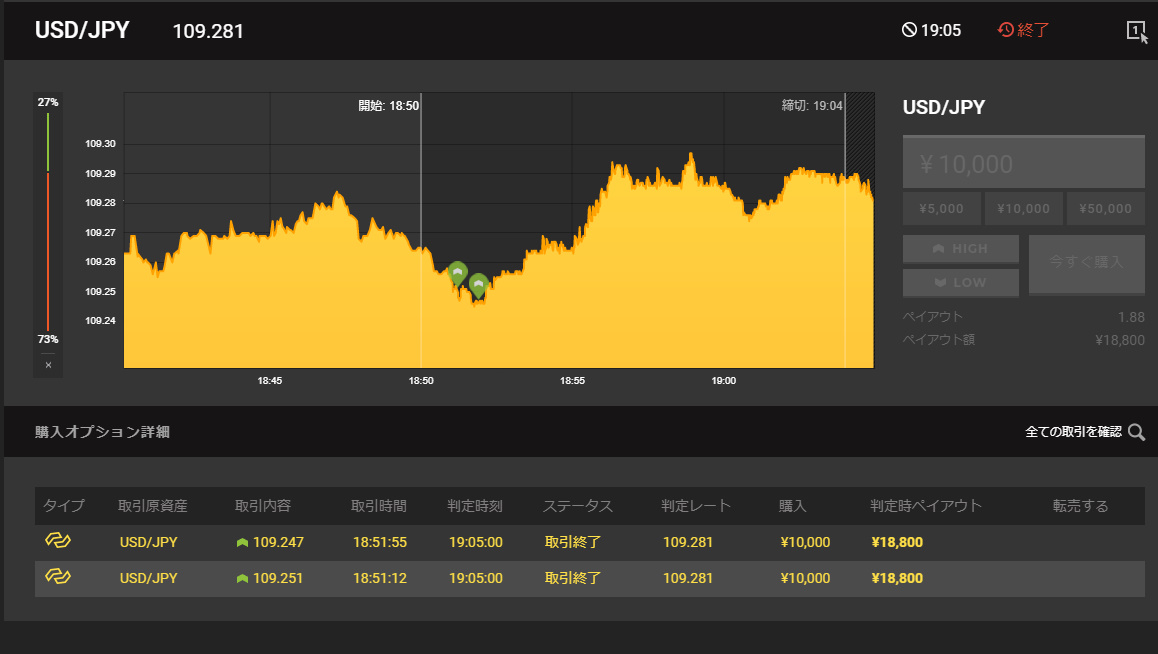Click the 109.30 price axis label

(100, 144)
